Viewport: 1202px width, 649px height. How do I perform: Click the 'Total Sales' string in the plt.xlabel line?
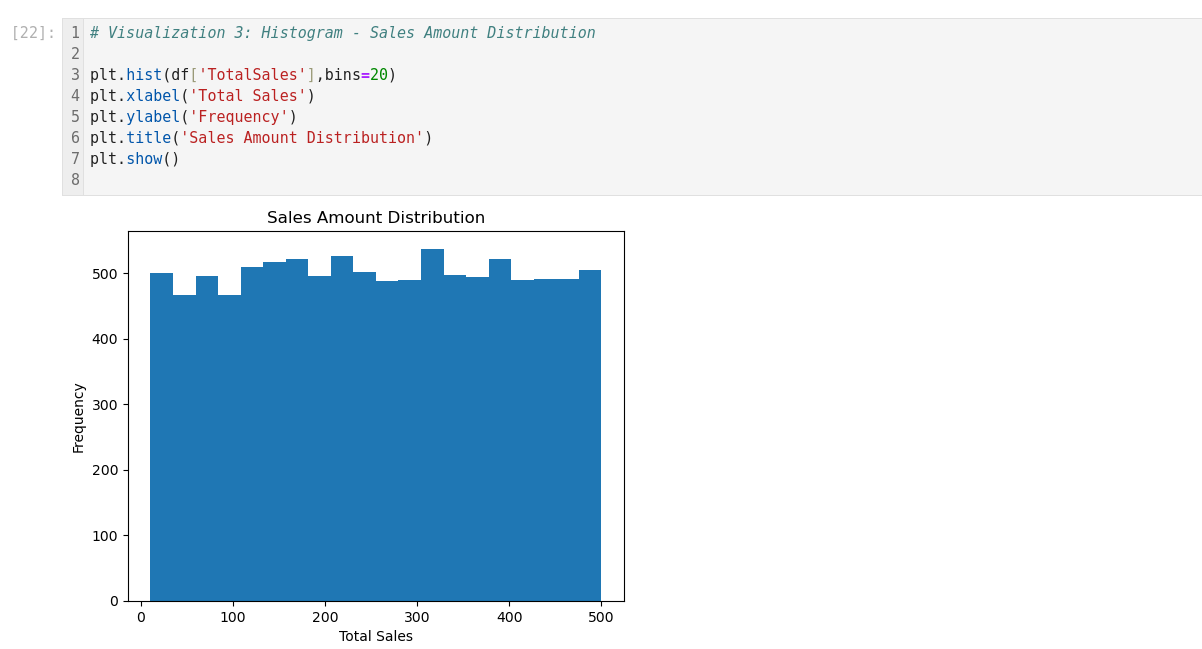click(248, 96)
